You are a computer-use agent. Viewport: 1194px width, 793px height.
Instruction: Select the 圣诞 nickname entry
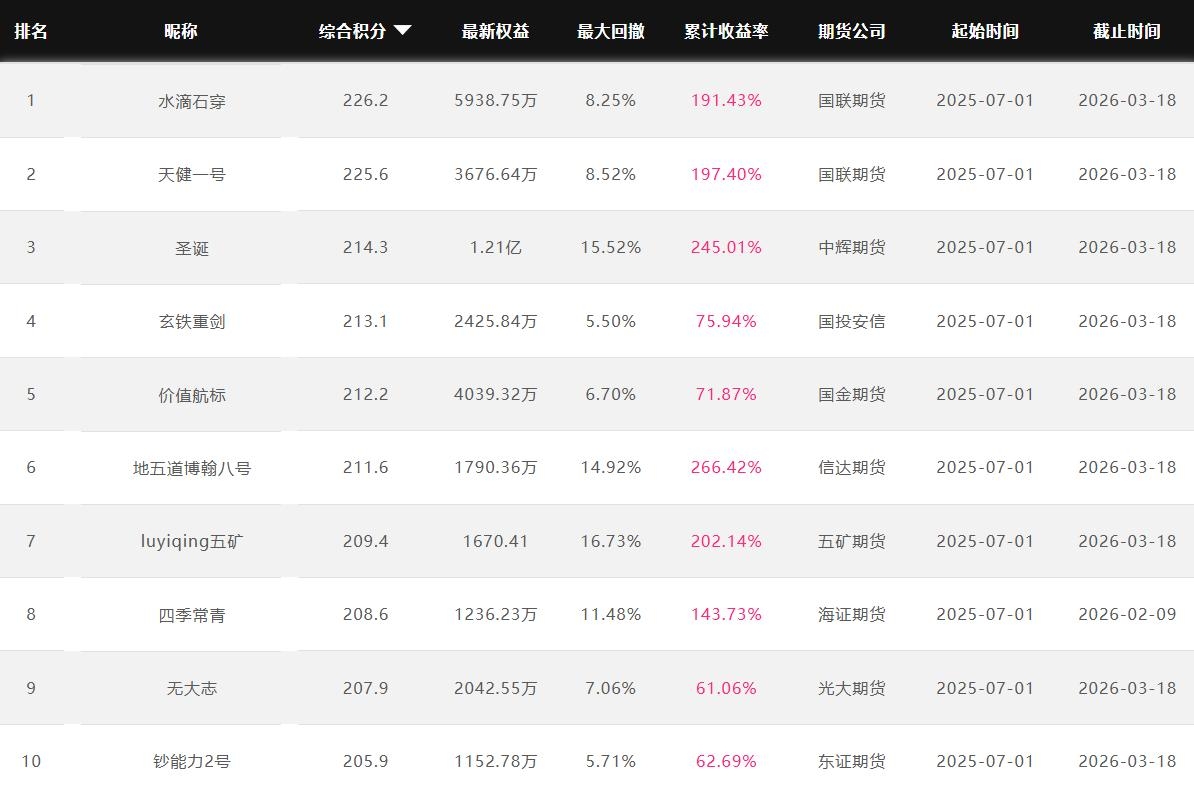pos(192,248)
